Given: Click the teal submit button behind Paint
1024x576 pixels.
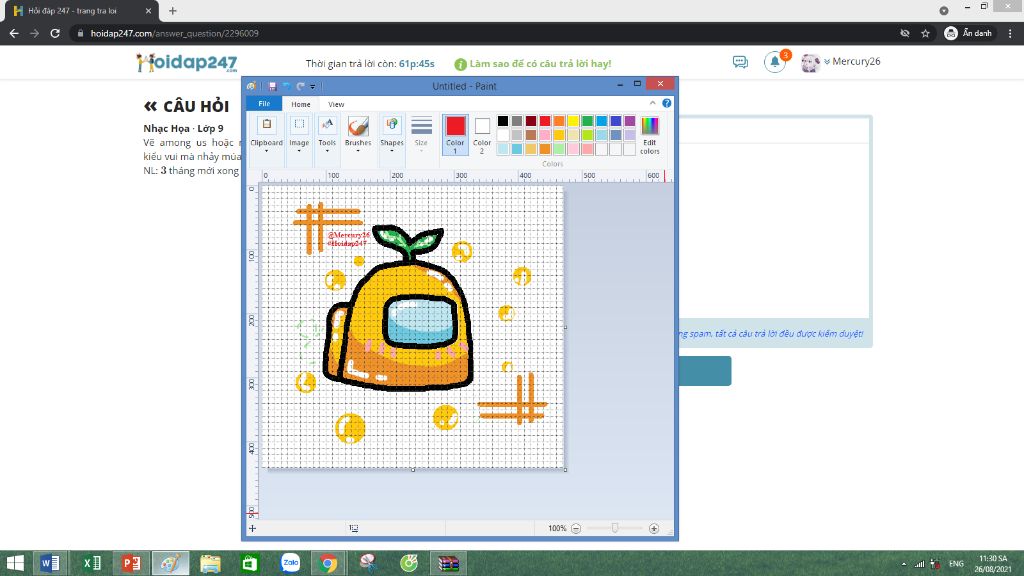Looking at the screenshot, I should click(x=705, y=371).
